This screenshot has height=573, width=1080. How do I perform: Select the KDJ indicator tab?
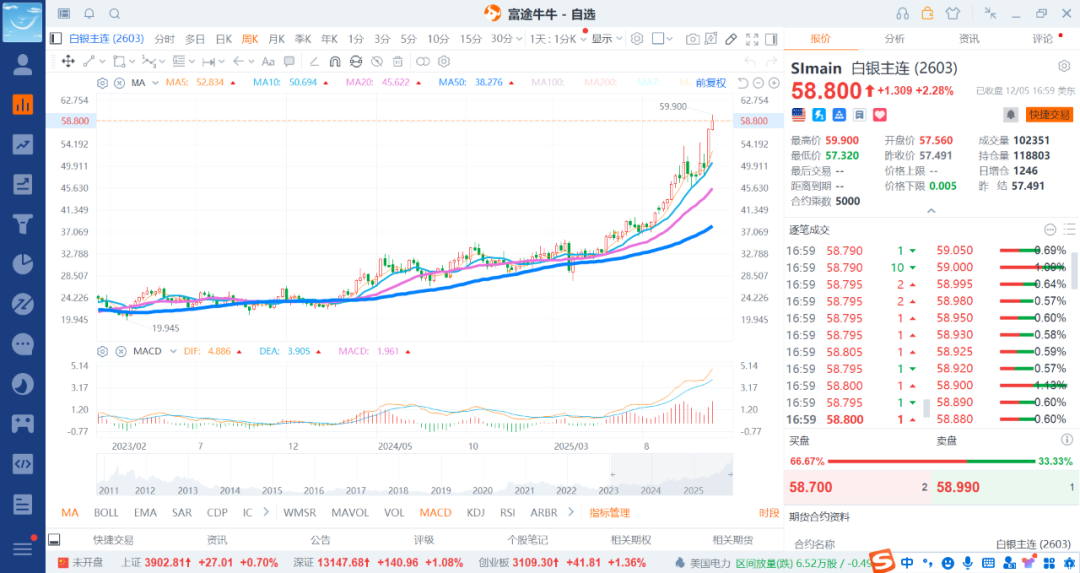[476, 512]
